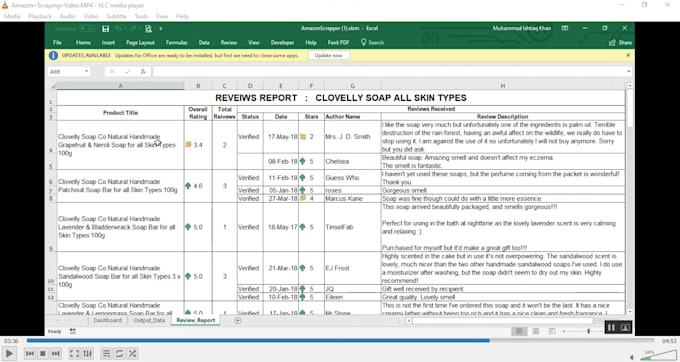Image resolution: width=680 pixels, height=362 pixels.
Task: Show the VLC playlist
Action: pyautogui.click(x=106, y=354)
